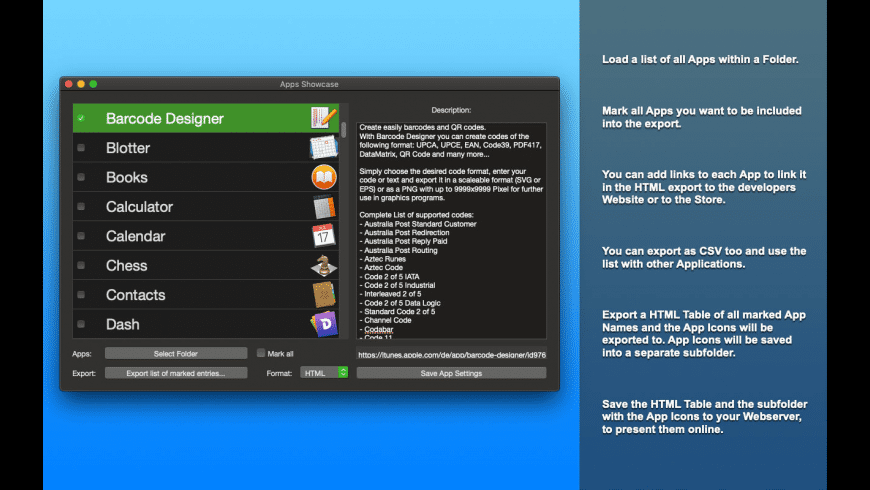This screenshot has width=870, height=490.
Task: Click the Apps Showcase window title
Action: [x=309, y=84]
